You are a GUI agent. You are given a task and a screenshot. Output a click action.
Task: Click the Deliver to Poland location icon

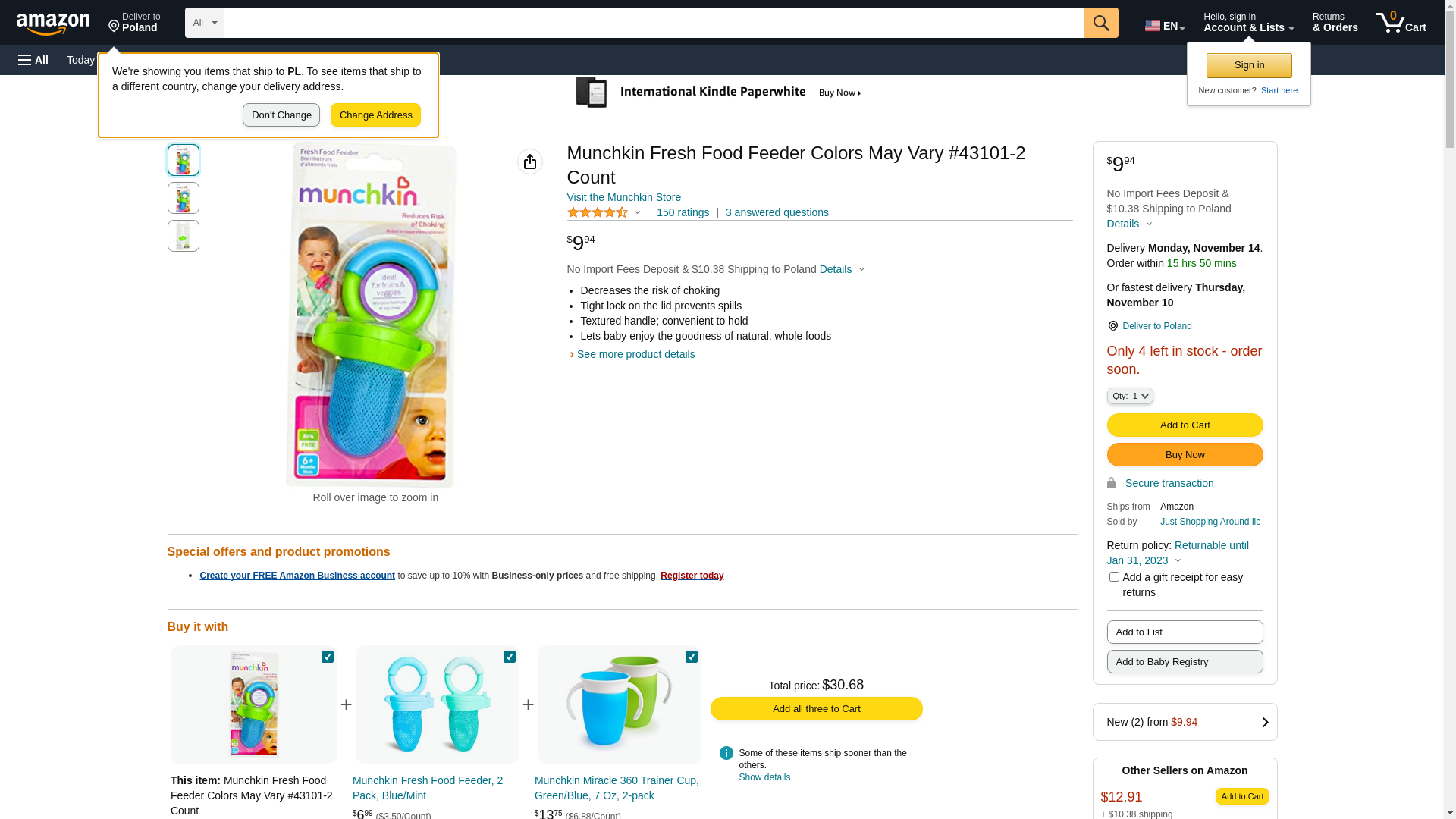(1112, 326)
